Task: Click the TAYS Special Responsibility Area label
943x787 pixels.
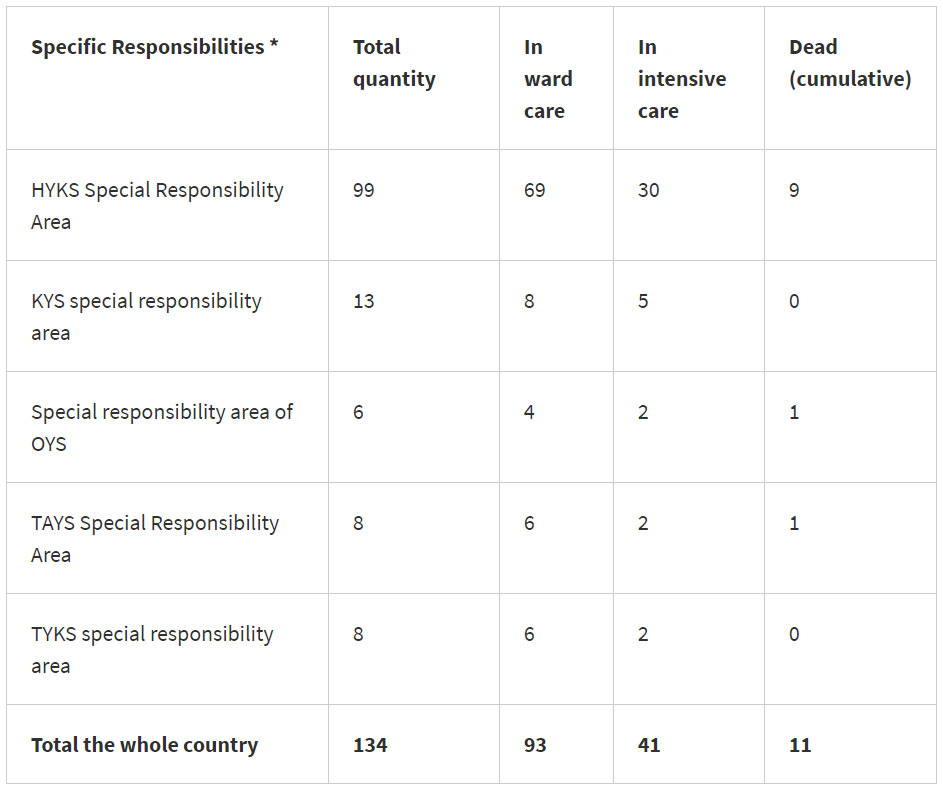Action: point(155,538)
